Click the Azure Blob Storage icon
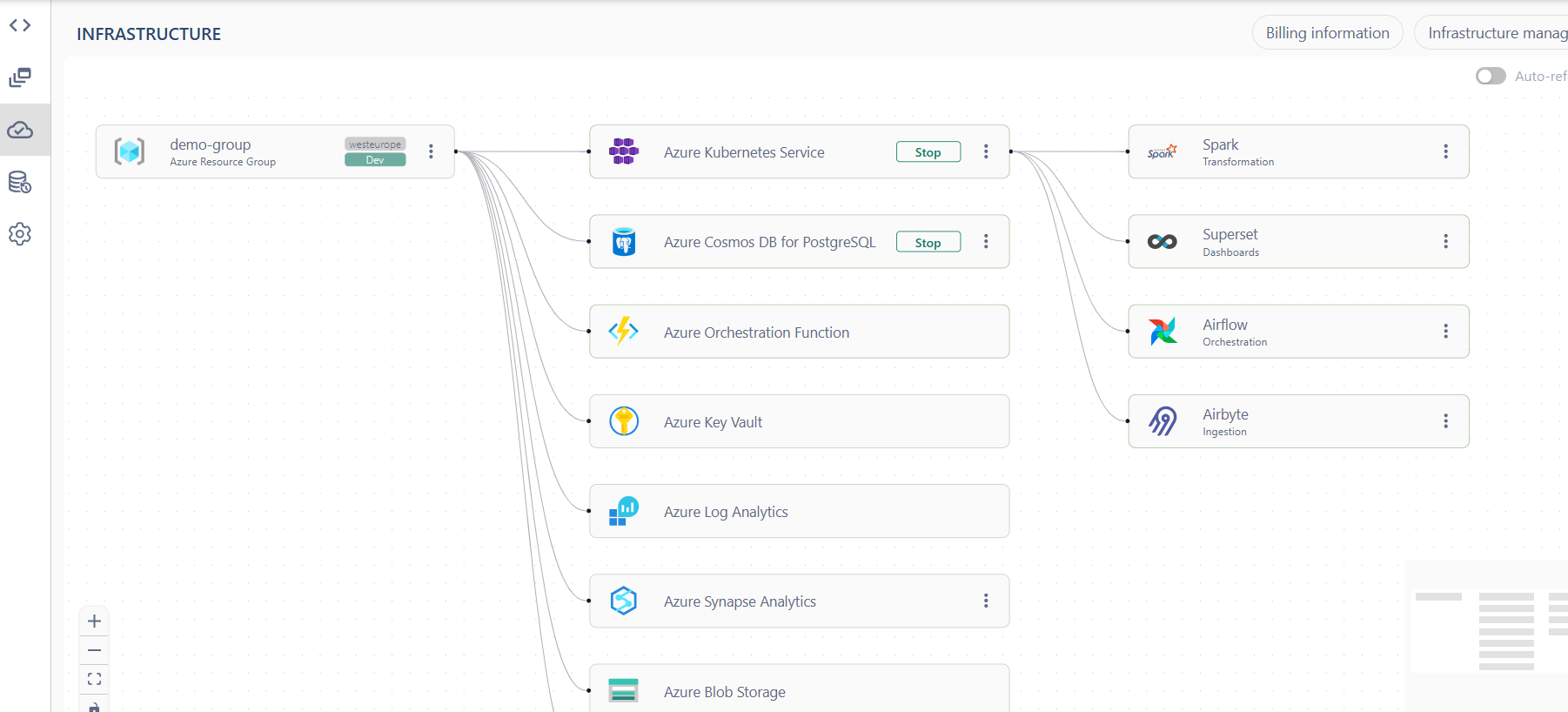The height and width of the screenshot is (712, 1568). pos(624,691)
